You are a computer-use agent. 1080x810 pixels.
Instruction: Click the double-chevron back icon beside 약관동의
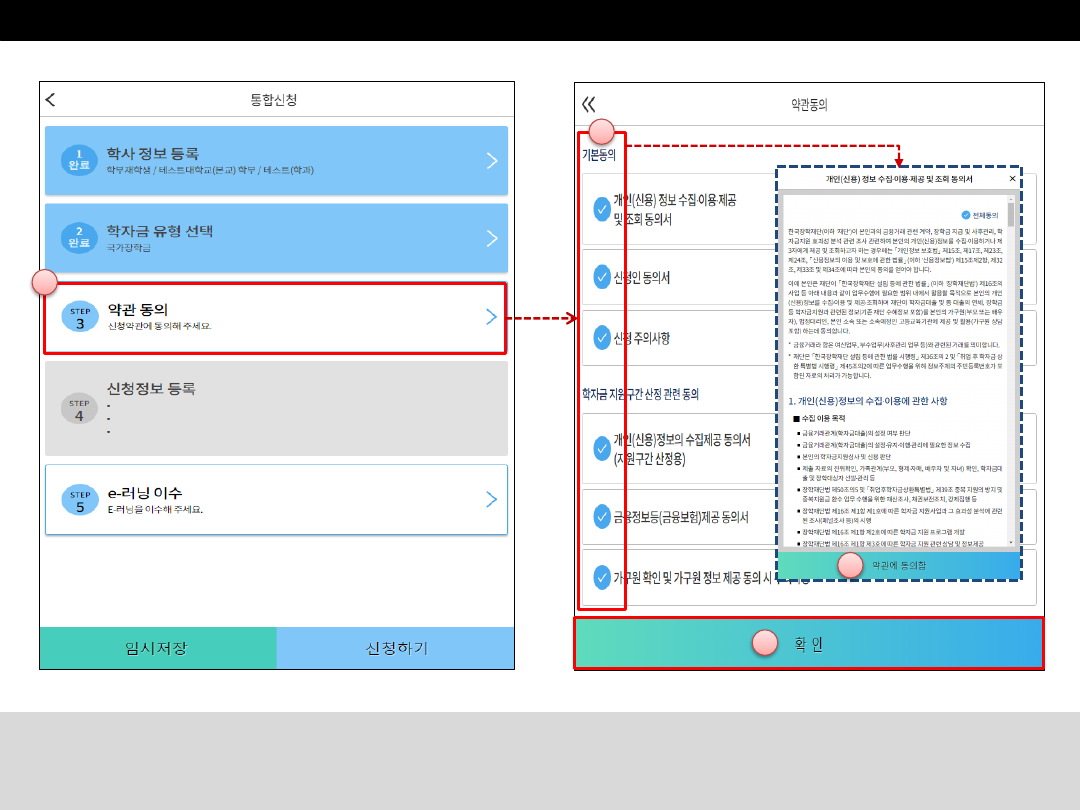click(588, 104)
